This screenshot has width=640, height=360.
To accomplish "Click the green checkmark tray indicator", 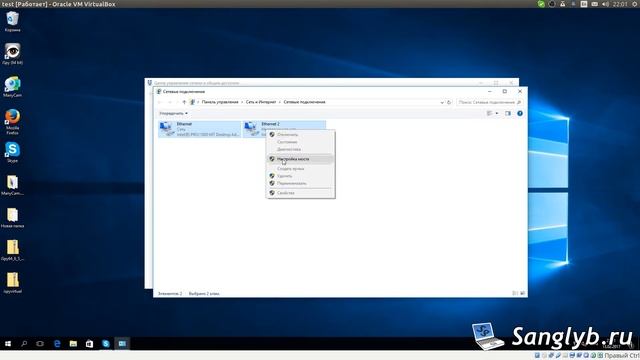I will click(541, 4).
